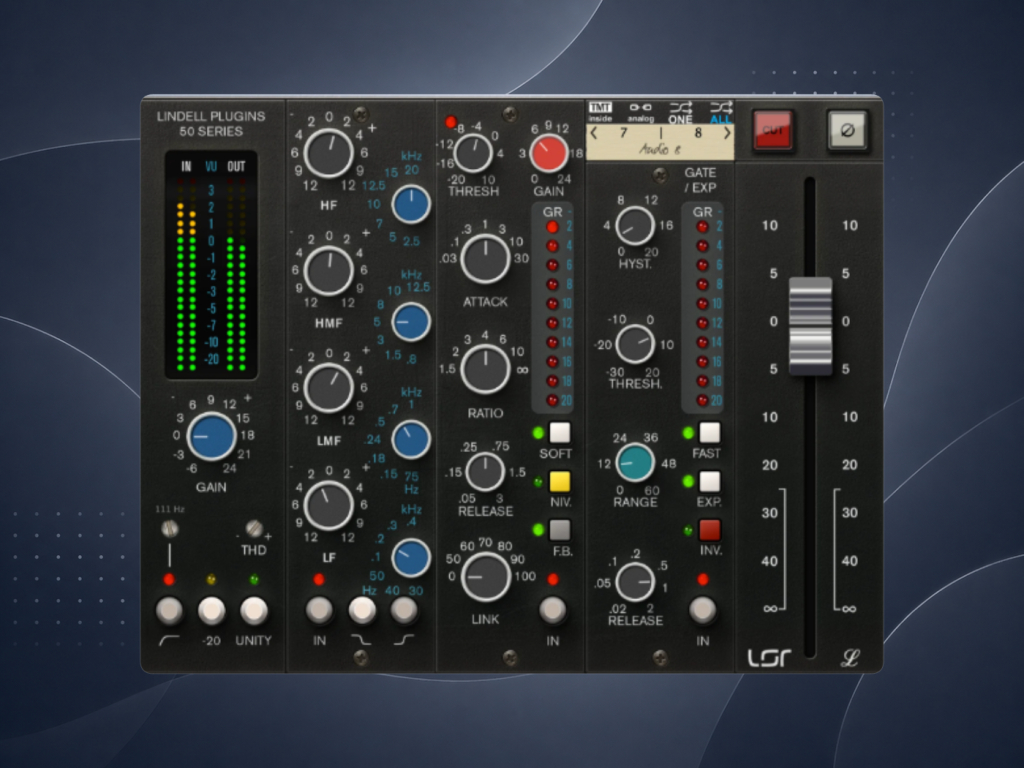Image resolution: width=1024 pixels, height=768 pixels.
Task: Toggle the compressor SOFT knee button
Action: (x=560, y=432)
